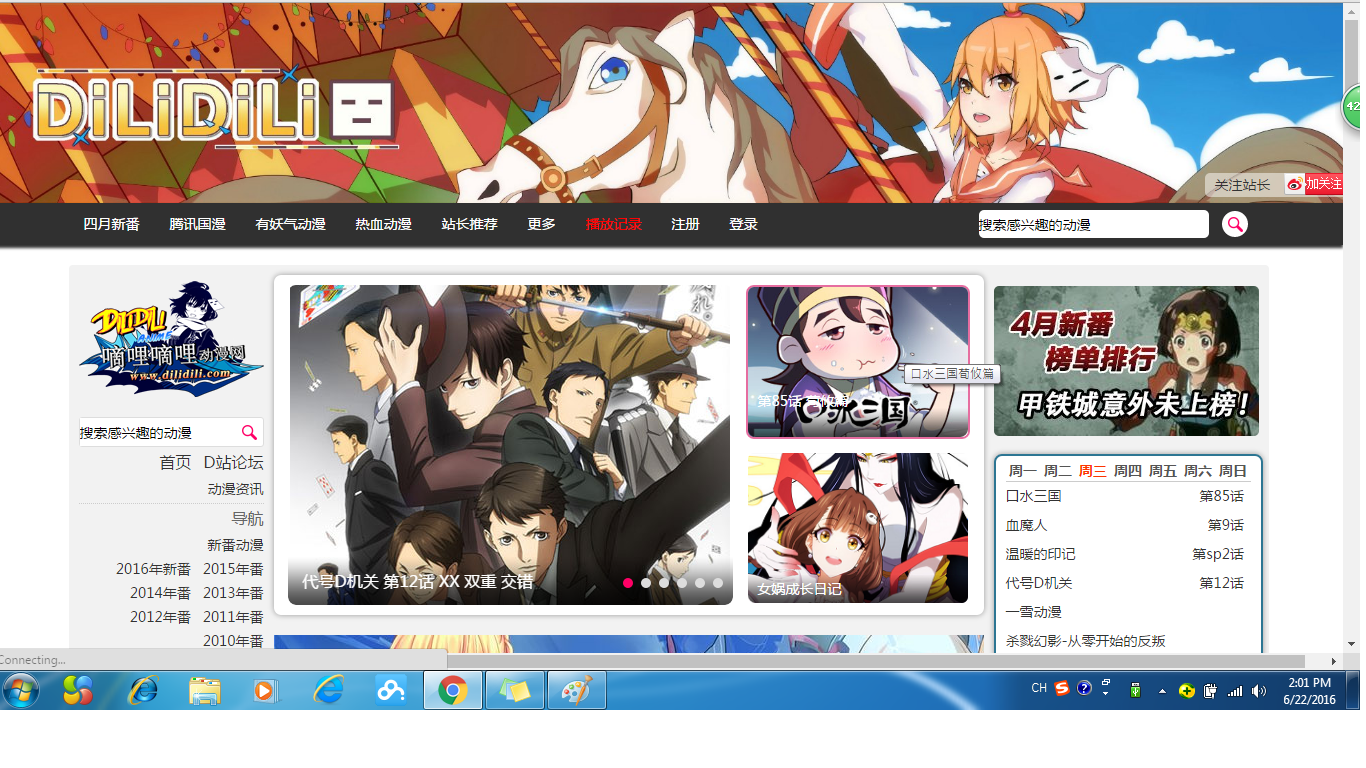Open the Weibo 加关注 follow button

1314,184
